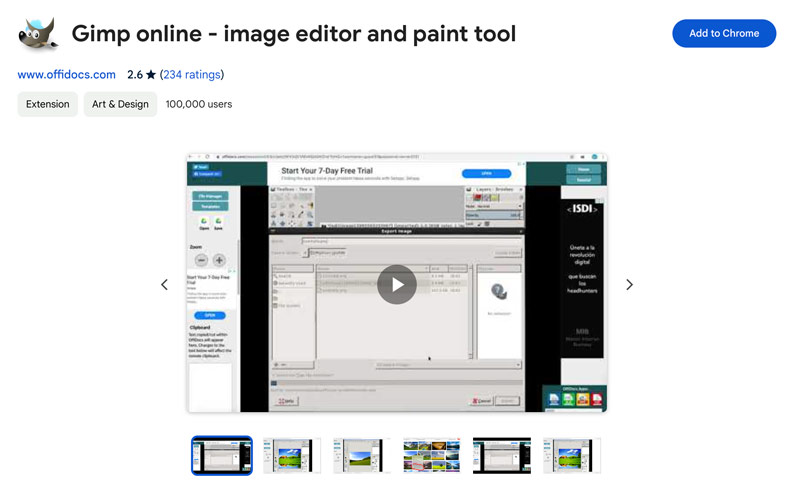This screenshot has height=498, width=800.
Task: Click '100,000 users' text
Action: [199, 104]
